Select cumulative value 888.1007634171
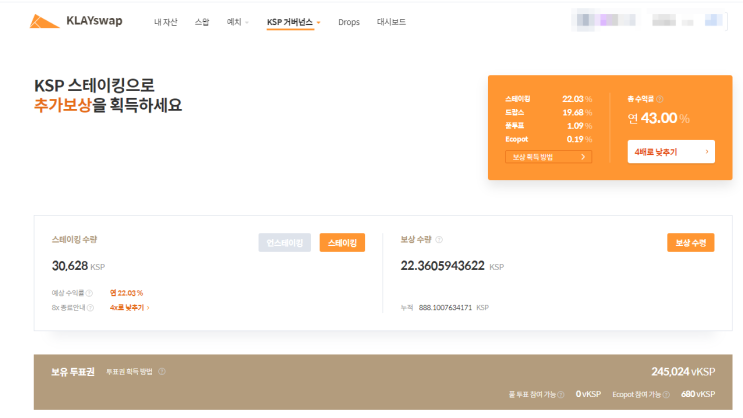The height and width of the screenshot is (418, 743). point(445,308)
